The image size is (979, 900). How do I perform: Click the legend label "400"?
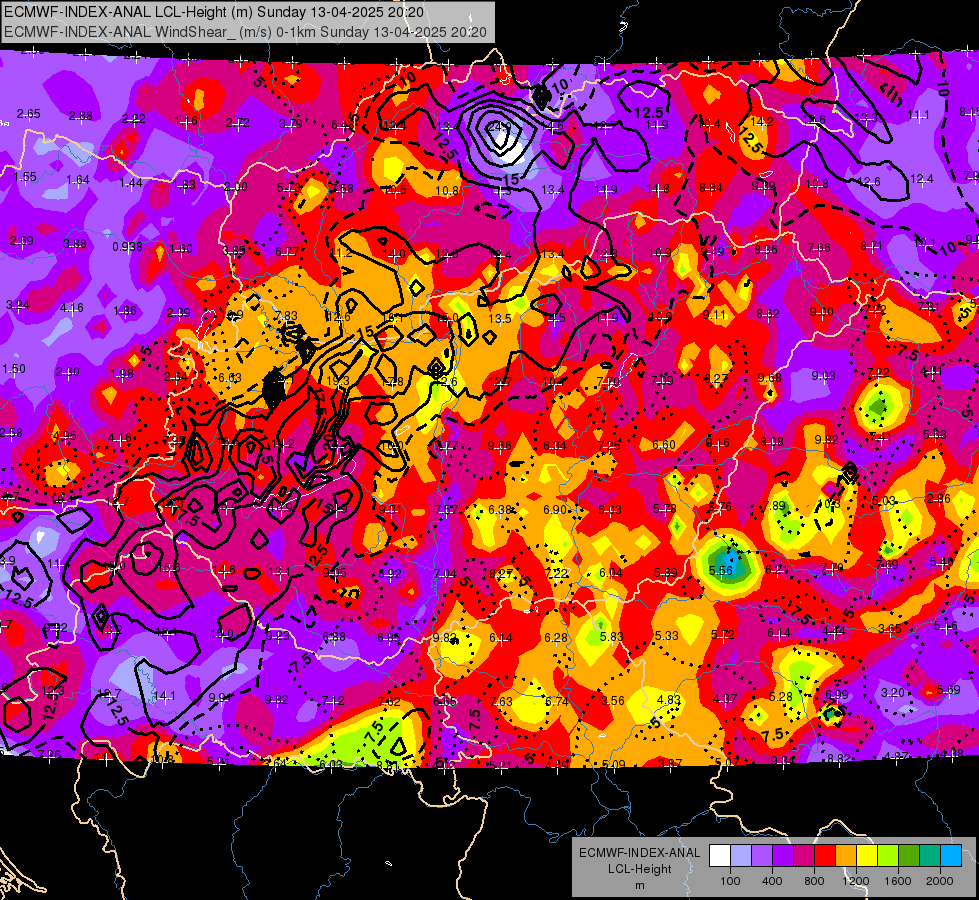coord(772,881)
